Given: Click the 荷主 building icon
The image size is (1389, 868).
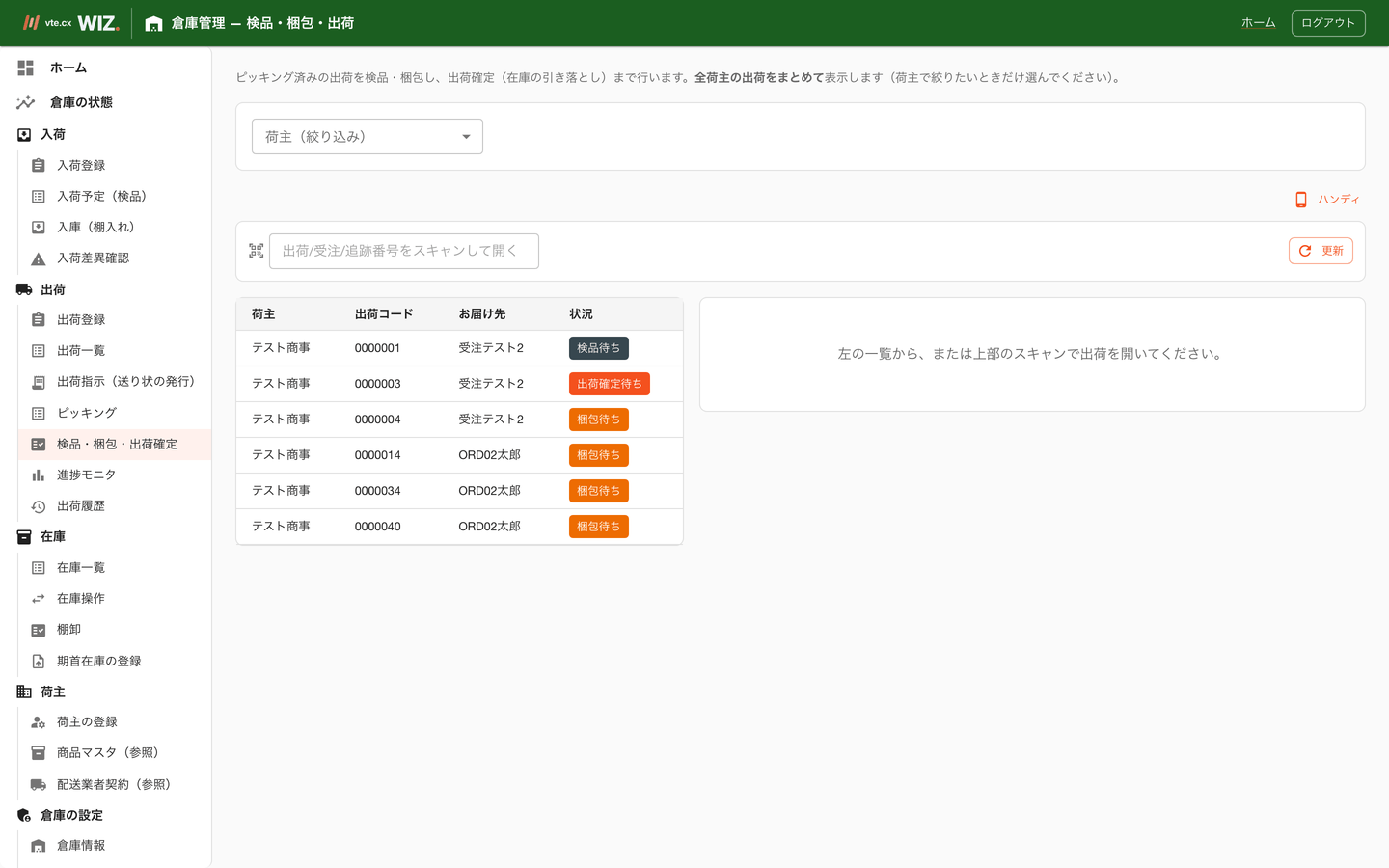Looking at the screenshot, I should [x=24, y=692].
